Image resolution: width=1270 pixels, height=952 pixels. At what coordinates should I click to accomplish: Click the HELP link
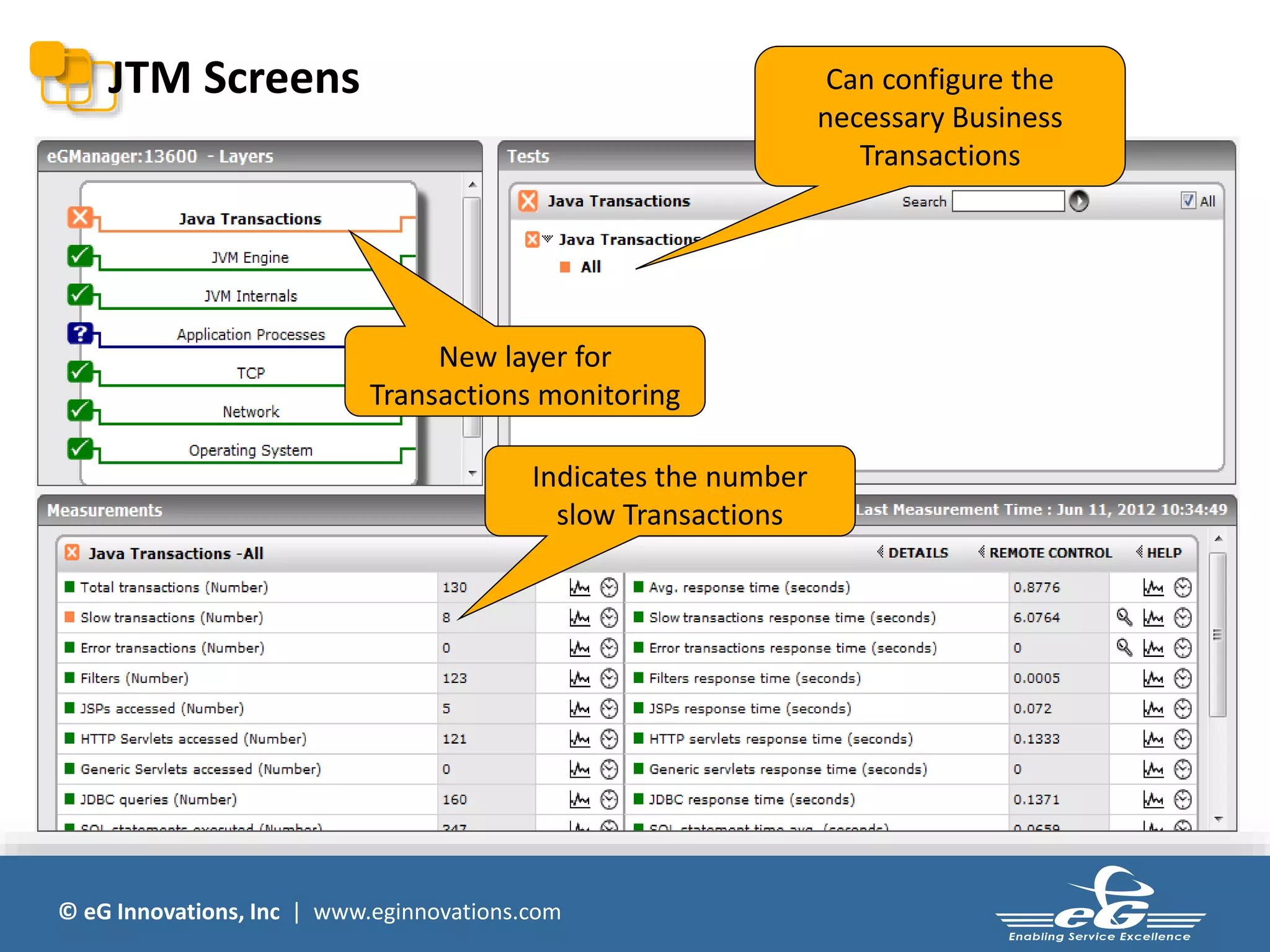[x=1163, y=553]
